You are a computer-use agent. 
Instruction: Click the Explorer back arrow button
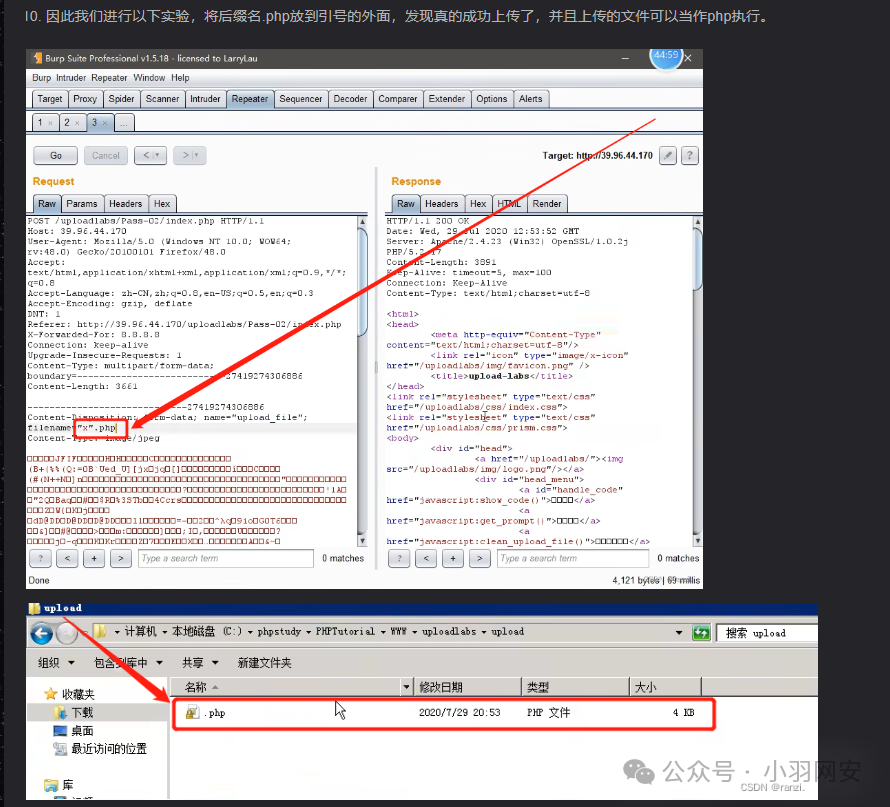tap(41, 633)
